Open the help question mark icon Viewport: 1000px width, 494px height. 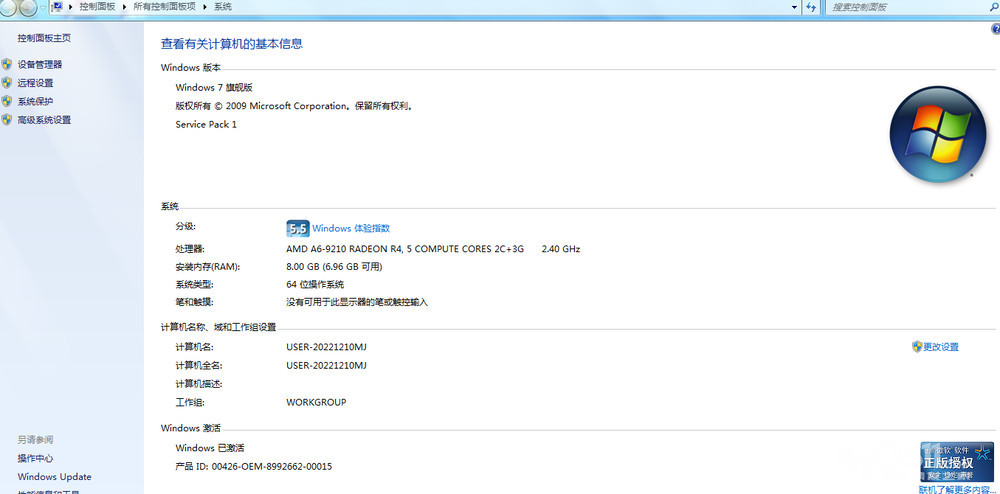pyautogui.click(x=995, y=29)
